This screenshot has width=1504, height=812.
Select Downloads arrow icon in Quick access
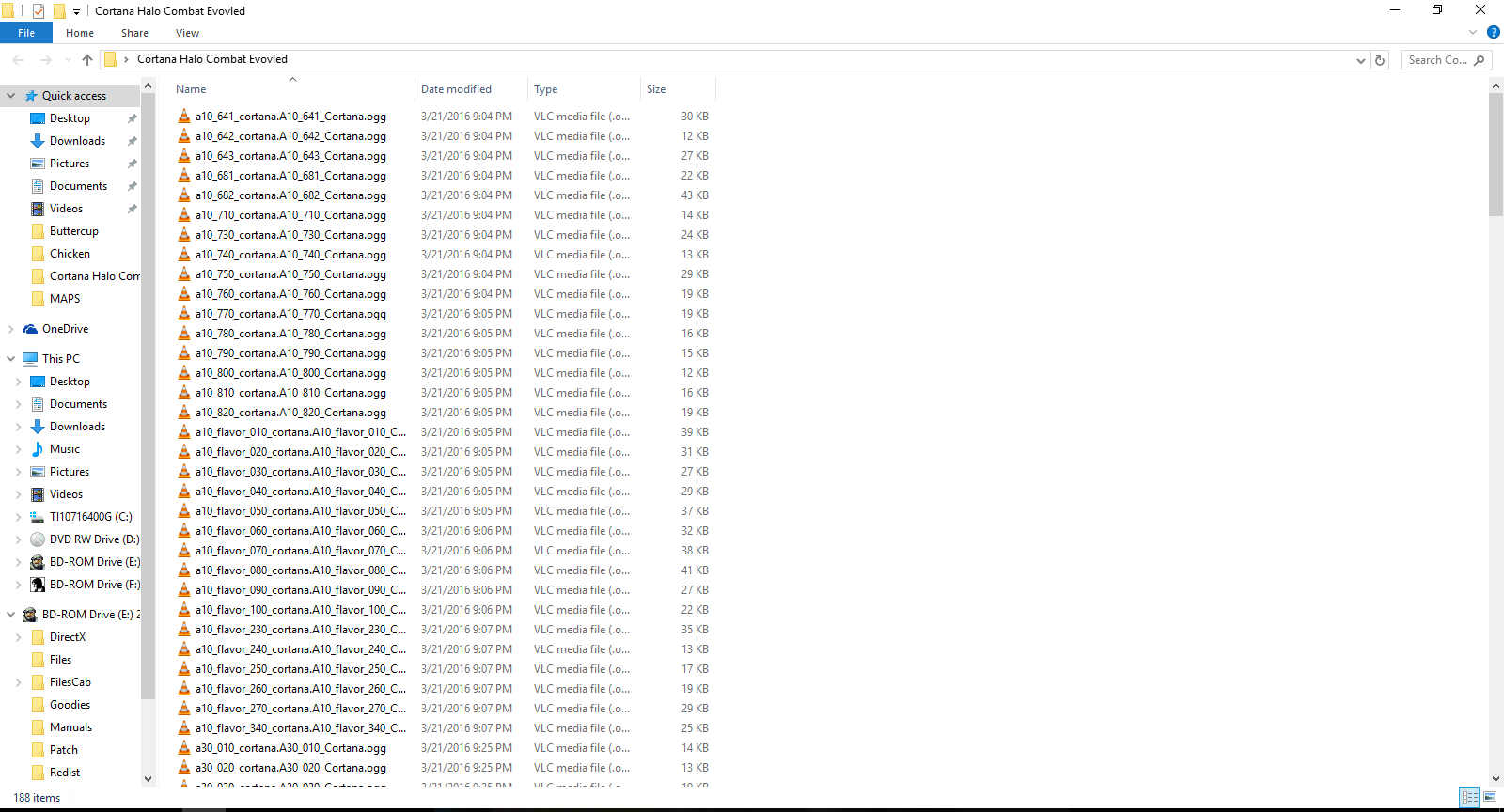(38, 141)
